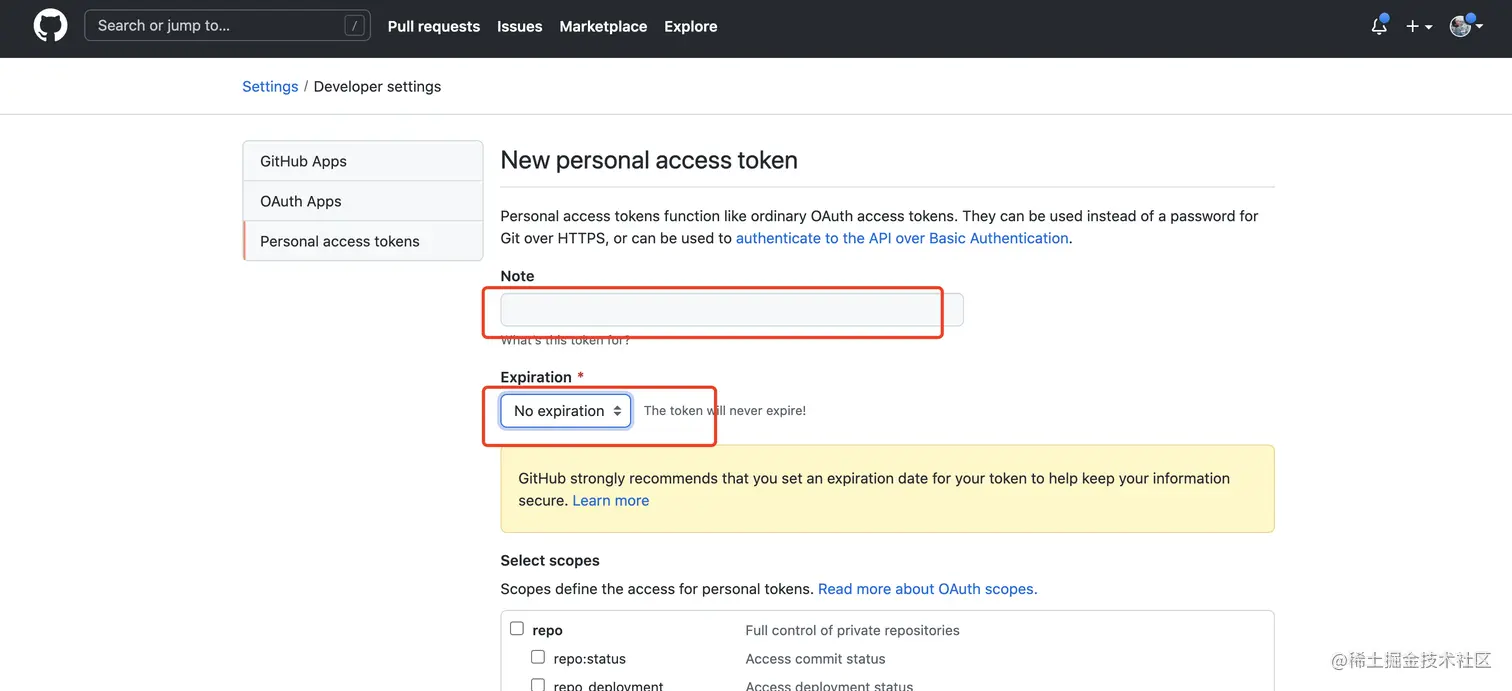Viewport: 1512px width, 691px height.
Task: Check the repo scope checkbox
Action: click(517, 629)
